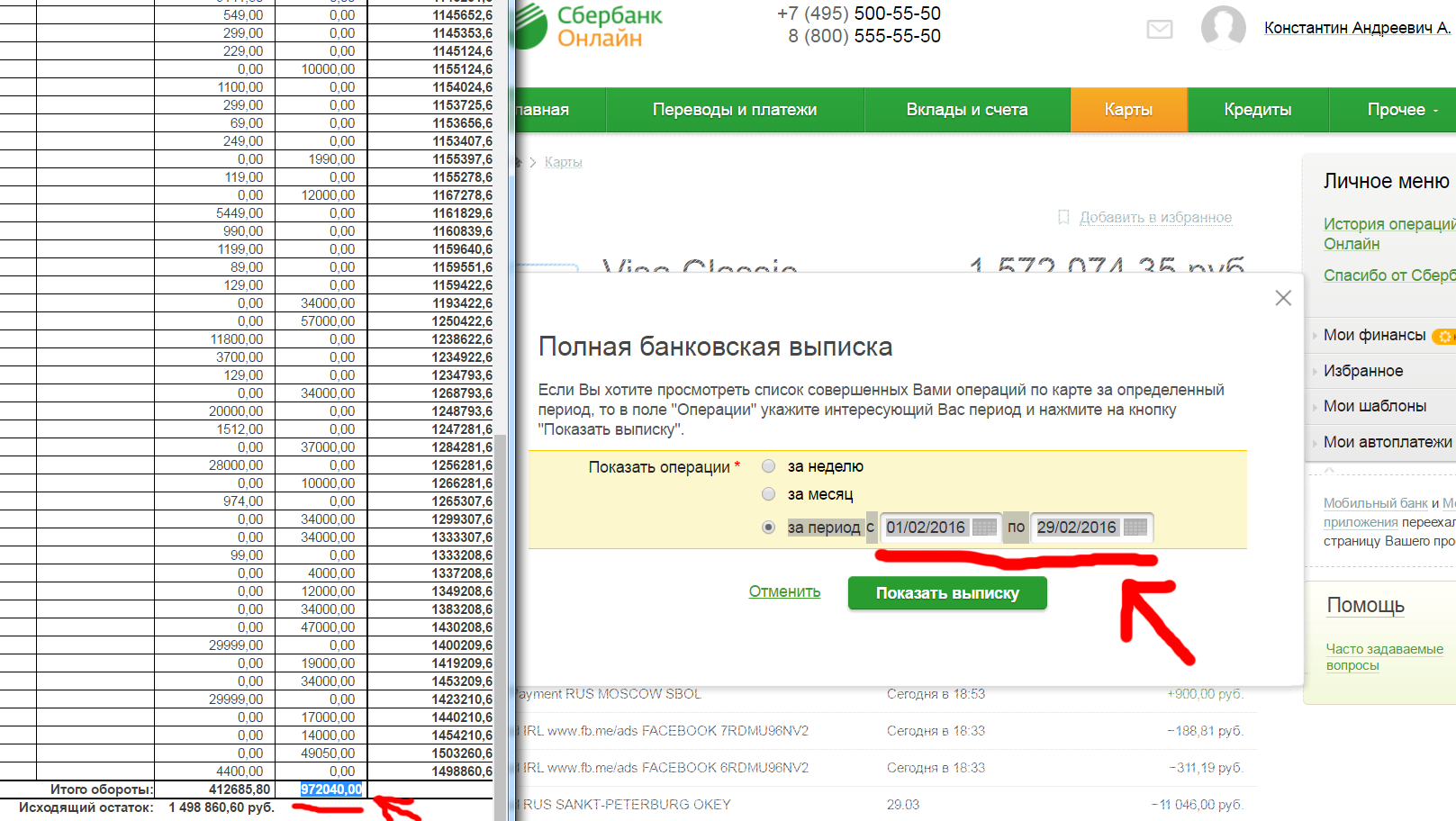Open the Переводы и платежи tab

click(x=734, y=110)
